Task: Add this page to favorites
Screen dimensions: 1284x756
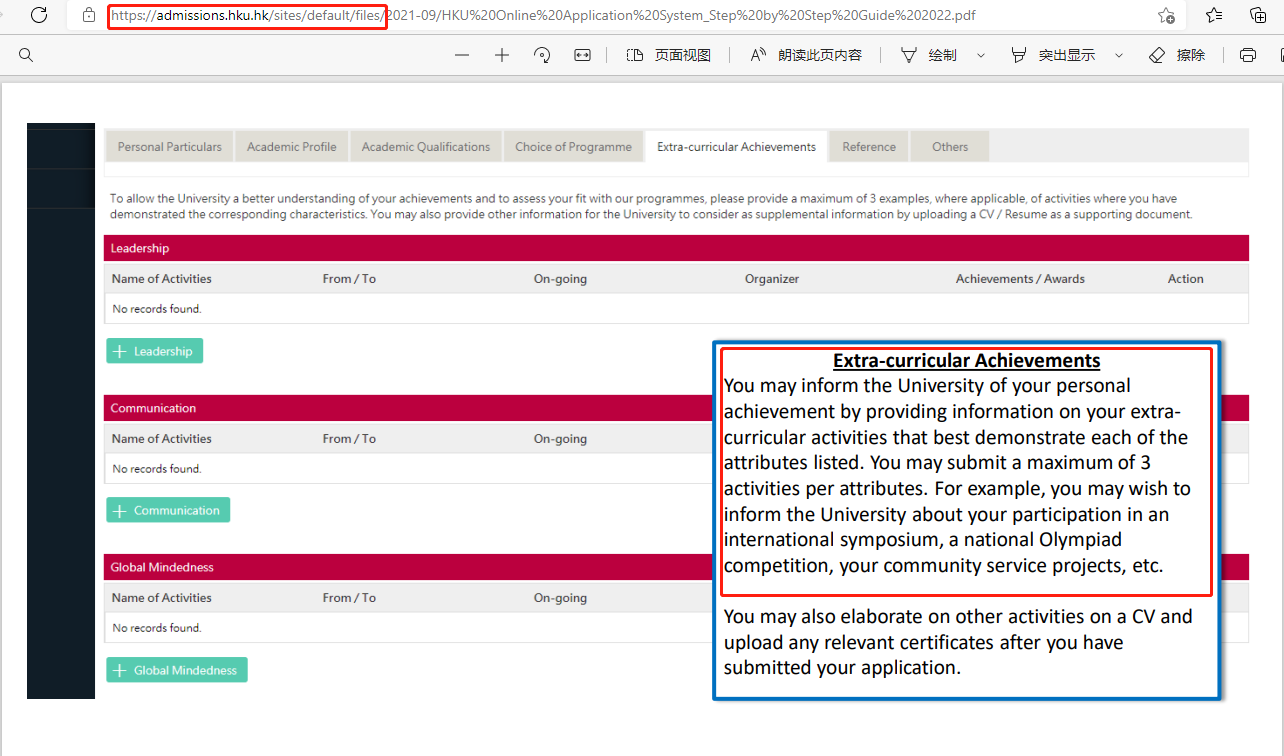Action: click(x=1166, y=15)
